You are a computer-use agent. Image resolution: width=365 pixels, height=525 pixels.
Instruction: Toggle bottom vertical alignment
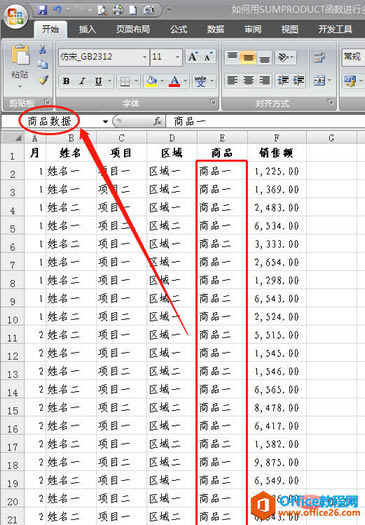click(x=264, y=57)
